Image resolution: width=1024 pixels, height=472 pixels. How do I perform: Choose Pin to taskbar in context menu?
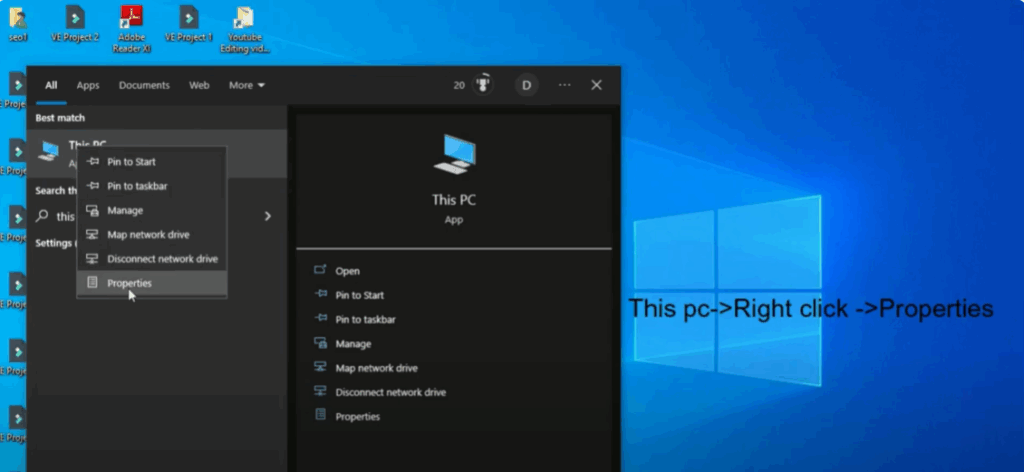coord(137,186)
